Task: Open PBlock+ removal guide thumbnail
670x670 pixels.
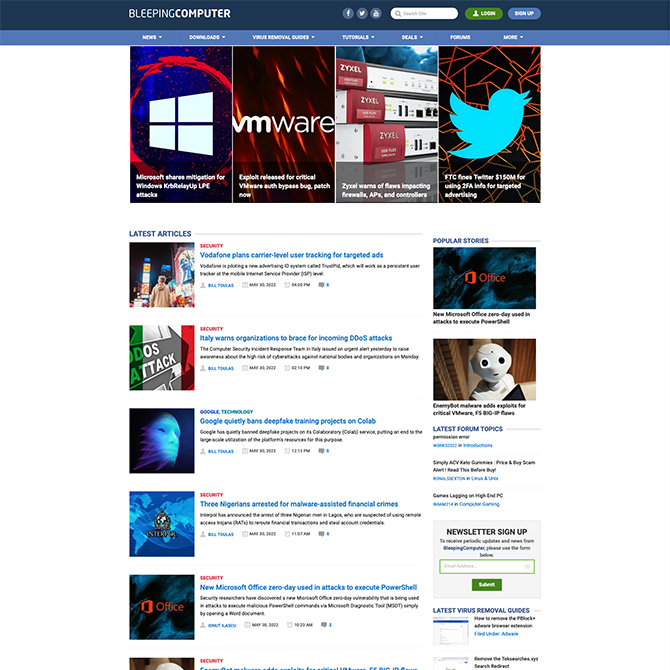Action: click(x=451, y=631)
